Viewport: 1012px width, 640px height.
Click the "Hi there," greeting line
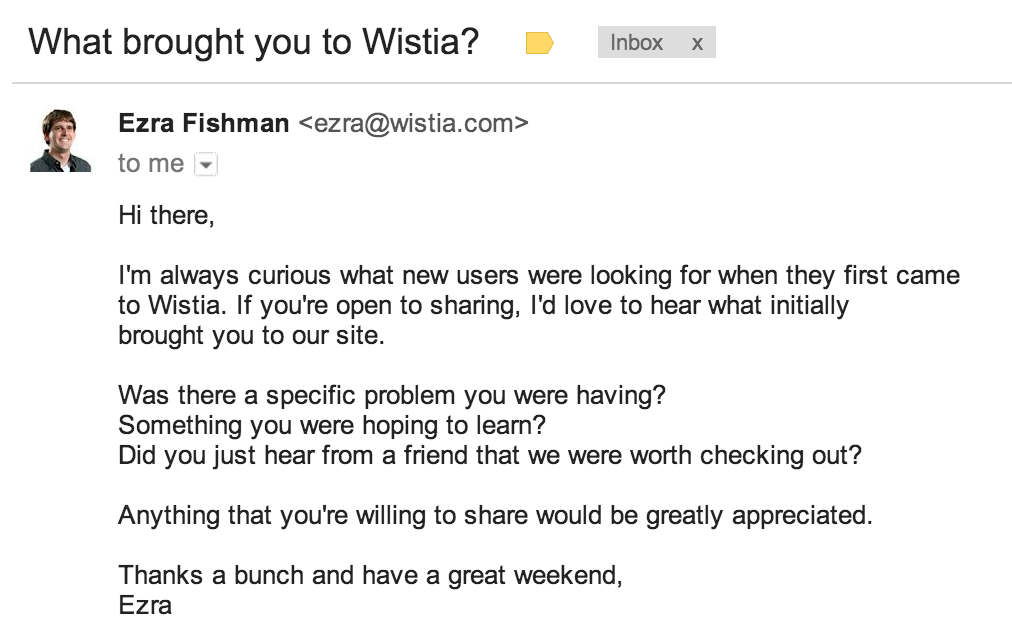[166, 215]
